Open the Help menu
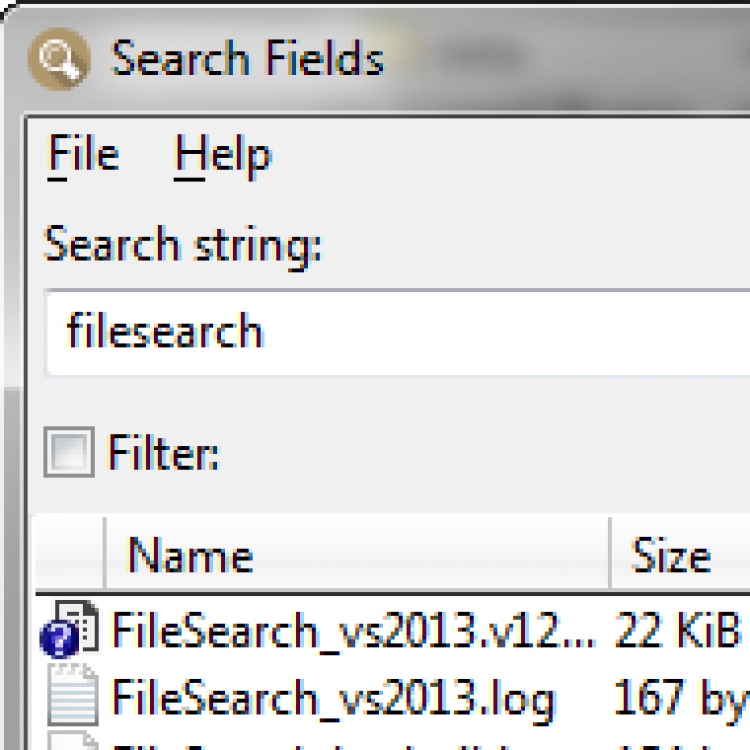This screenshot has width=750, height=750. (222, 155)
